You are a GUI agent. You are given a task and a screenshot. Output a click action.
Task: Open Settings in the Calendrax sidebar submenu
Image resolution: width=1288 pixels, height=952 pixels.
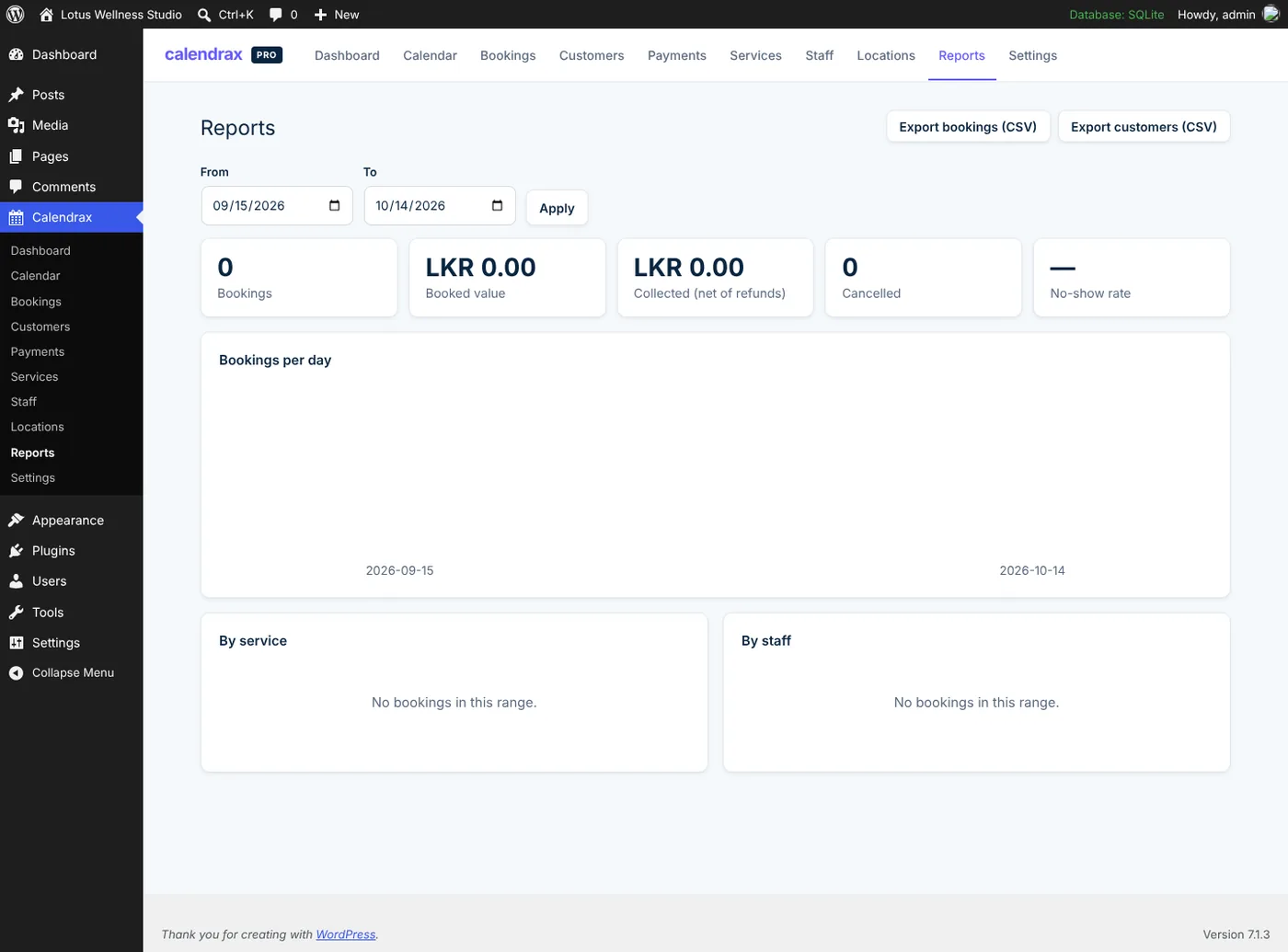33,478
